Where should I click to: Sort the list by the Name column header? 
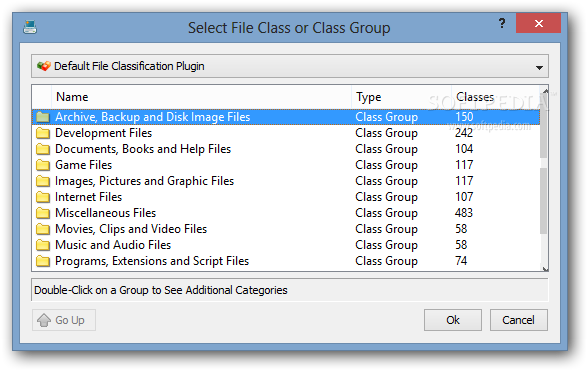201,97
